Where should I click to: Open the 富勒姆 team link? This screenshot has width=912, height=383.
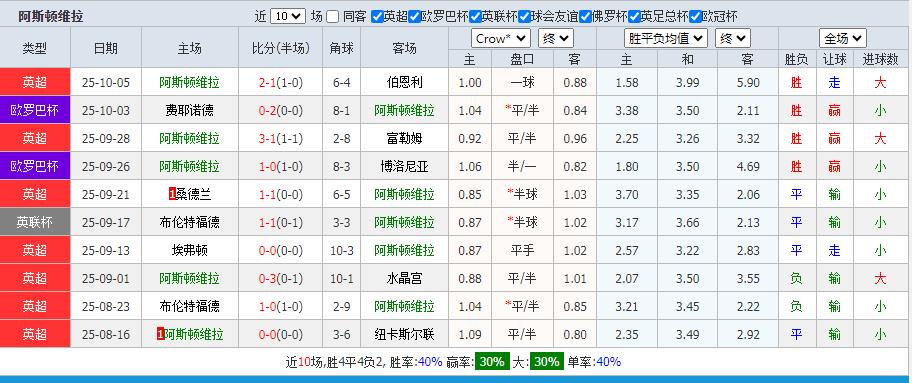coord(404,139)
